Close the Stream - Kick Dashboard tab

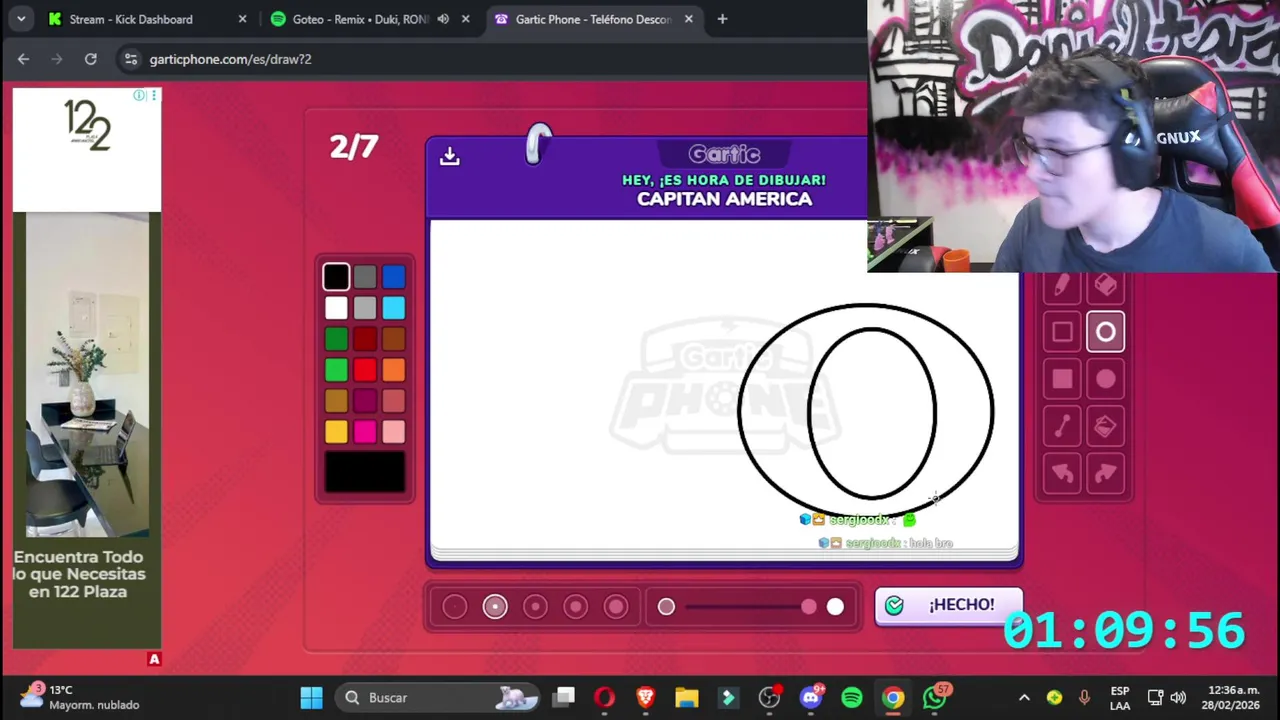click(x=242, y=19)
